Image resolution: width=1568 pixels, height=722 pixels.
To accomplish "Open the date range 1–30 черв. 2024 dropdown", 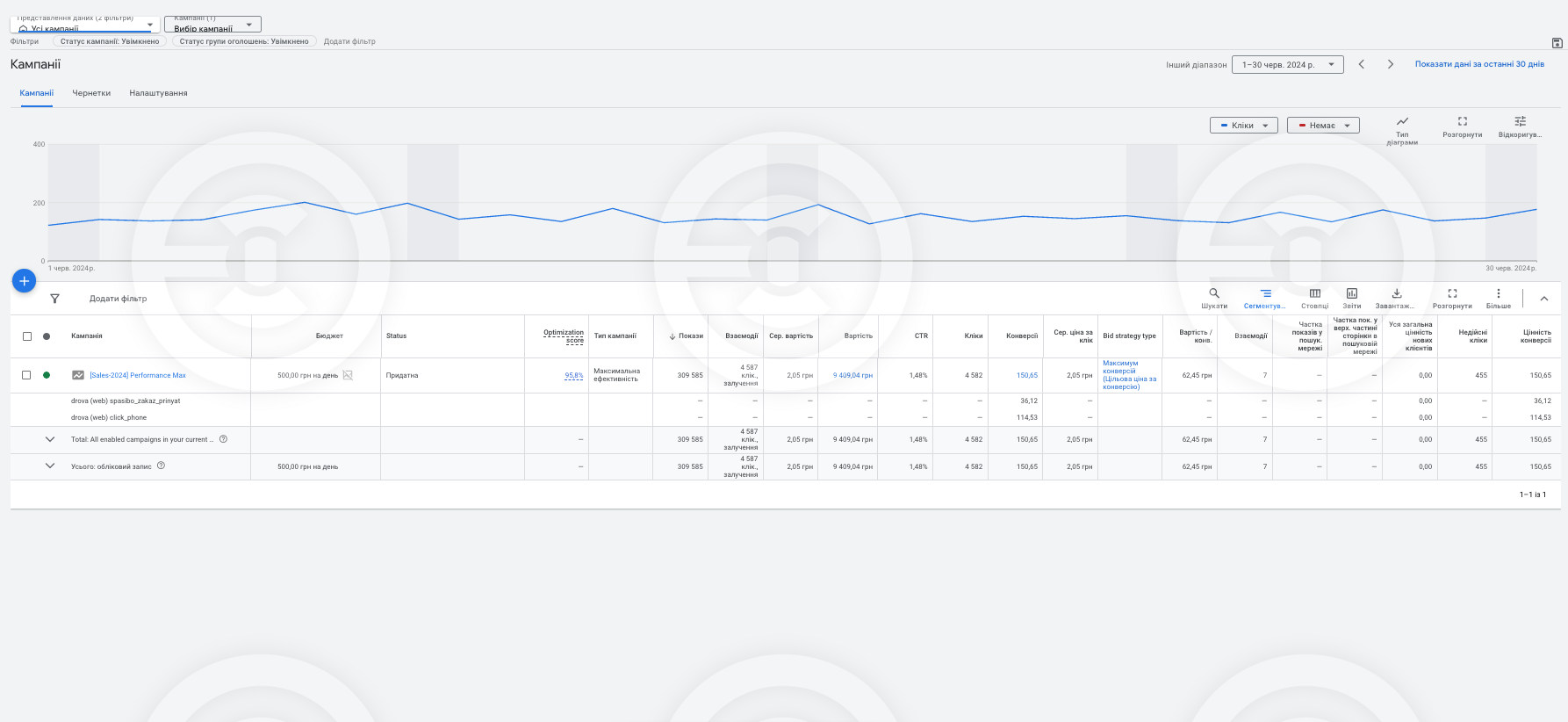I will pos(1287,64).
